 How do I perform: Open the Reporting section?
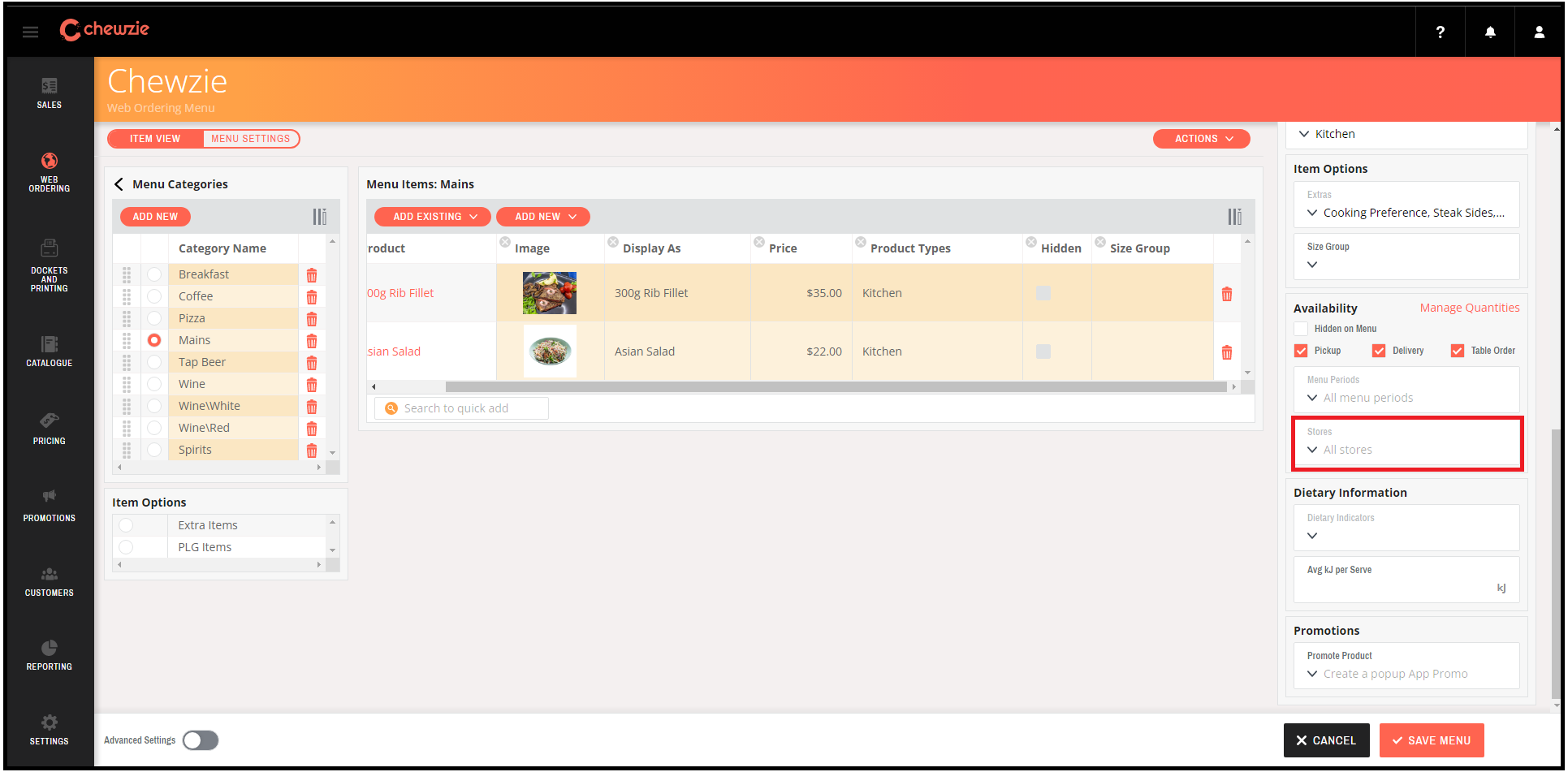tap(50, 656)
